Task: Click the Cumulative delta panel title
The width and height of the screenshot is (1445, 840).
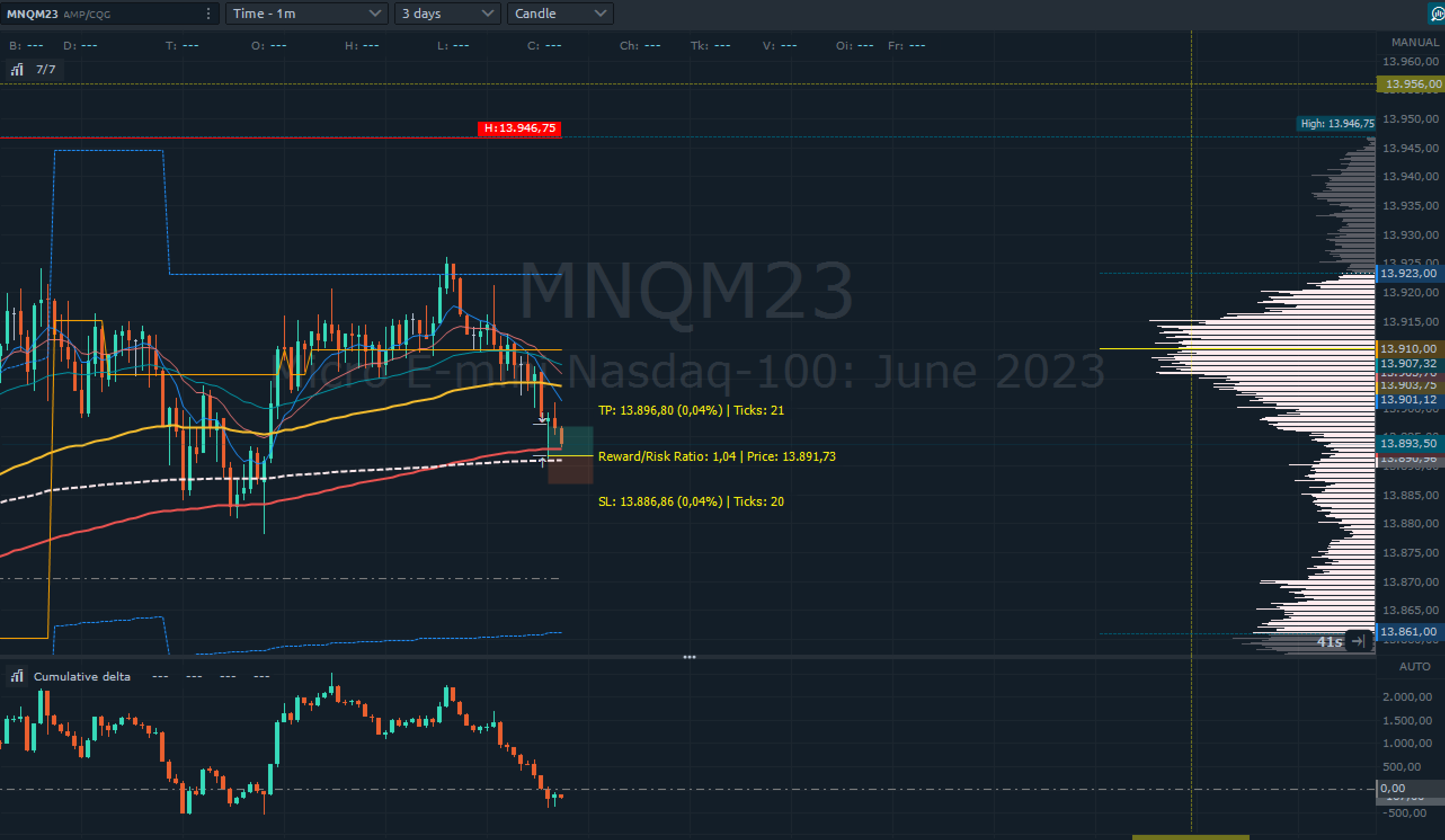Action: 82,677
